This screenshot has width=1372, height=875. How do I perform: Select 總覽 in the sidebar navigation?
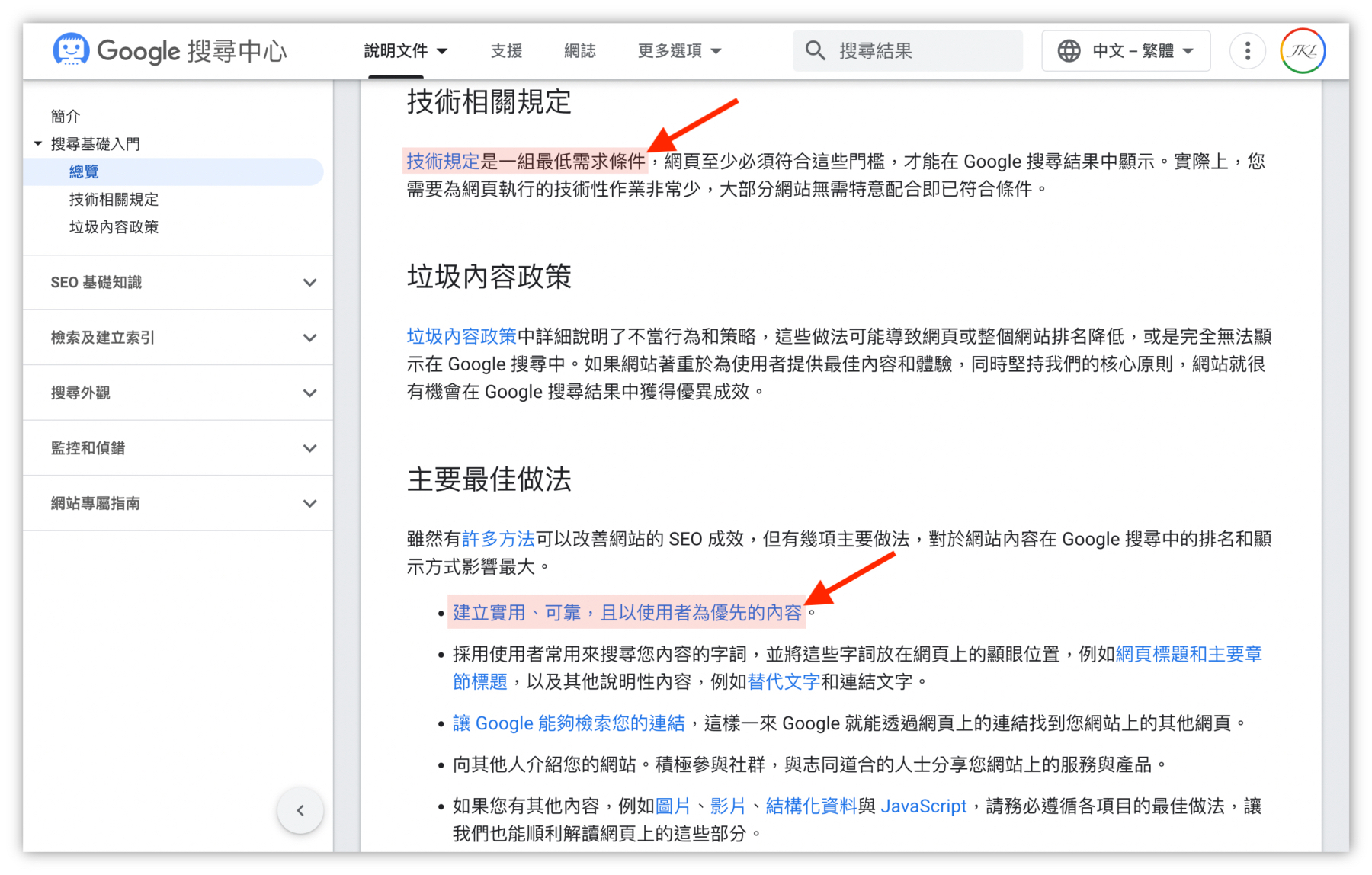pos(84,171)
